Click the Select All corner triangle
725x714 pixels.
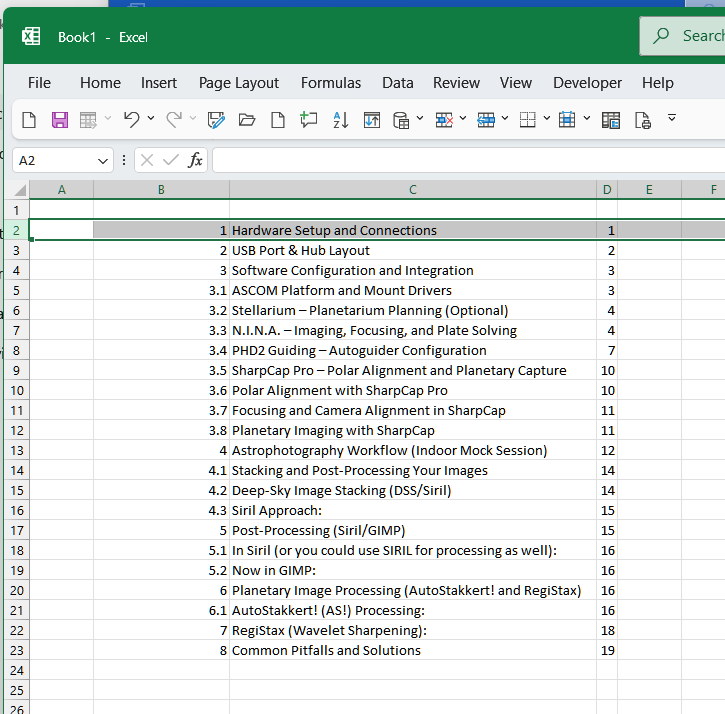(18, 190)
